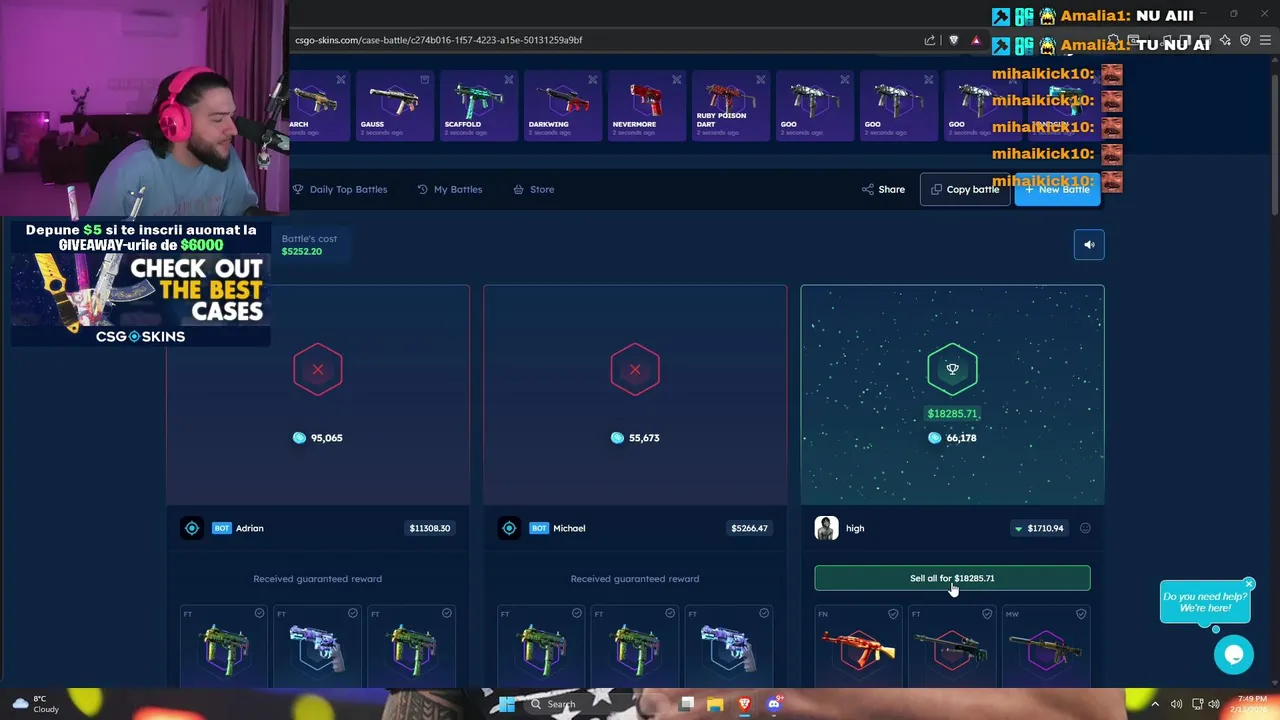This screenshot has width=1280, height=720.
Task: Click the Brave Rewards triangle icon
Action: [x=976, y=40]
